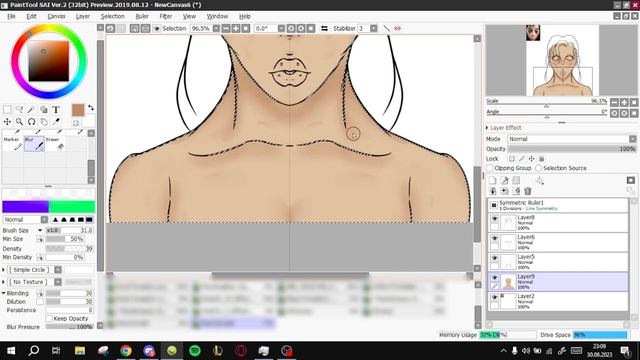Image resolution: width=640 pixels, height=360 pixels.
Task: Open the Filter menu
Action: coord(165,16)
